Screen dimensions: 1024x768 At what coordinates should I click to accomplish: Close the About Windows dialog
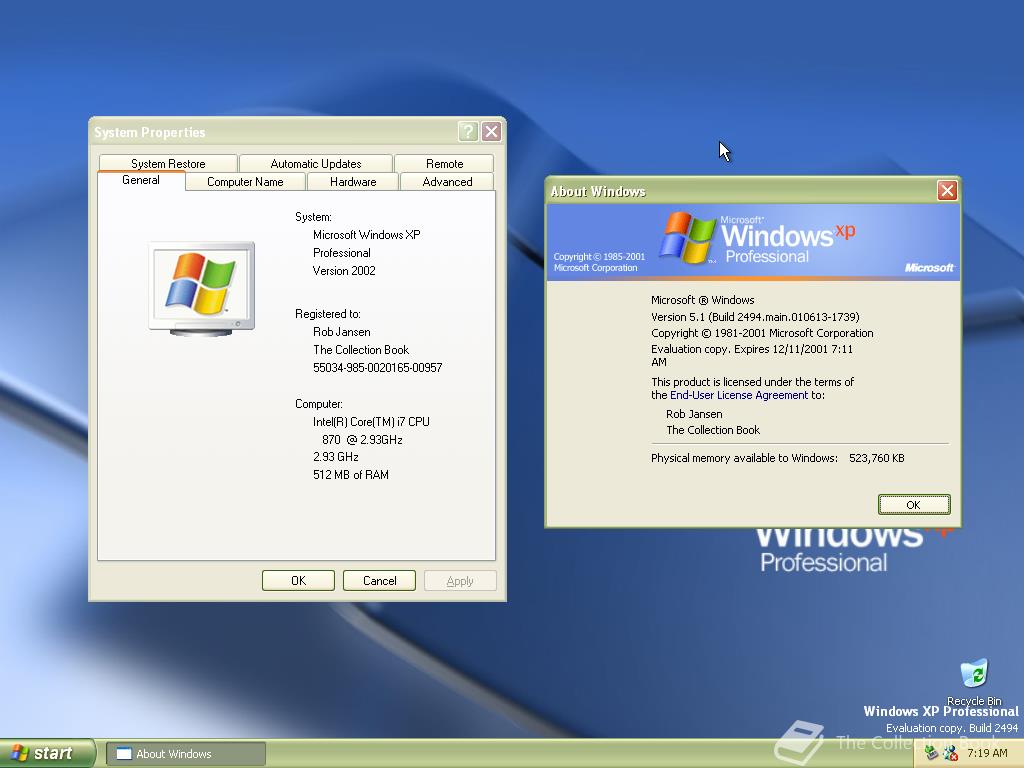947,191
